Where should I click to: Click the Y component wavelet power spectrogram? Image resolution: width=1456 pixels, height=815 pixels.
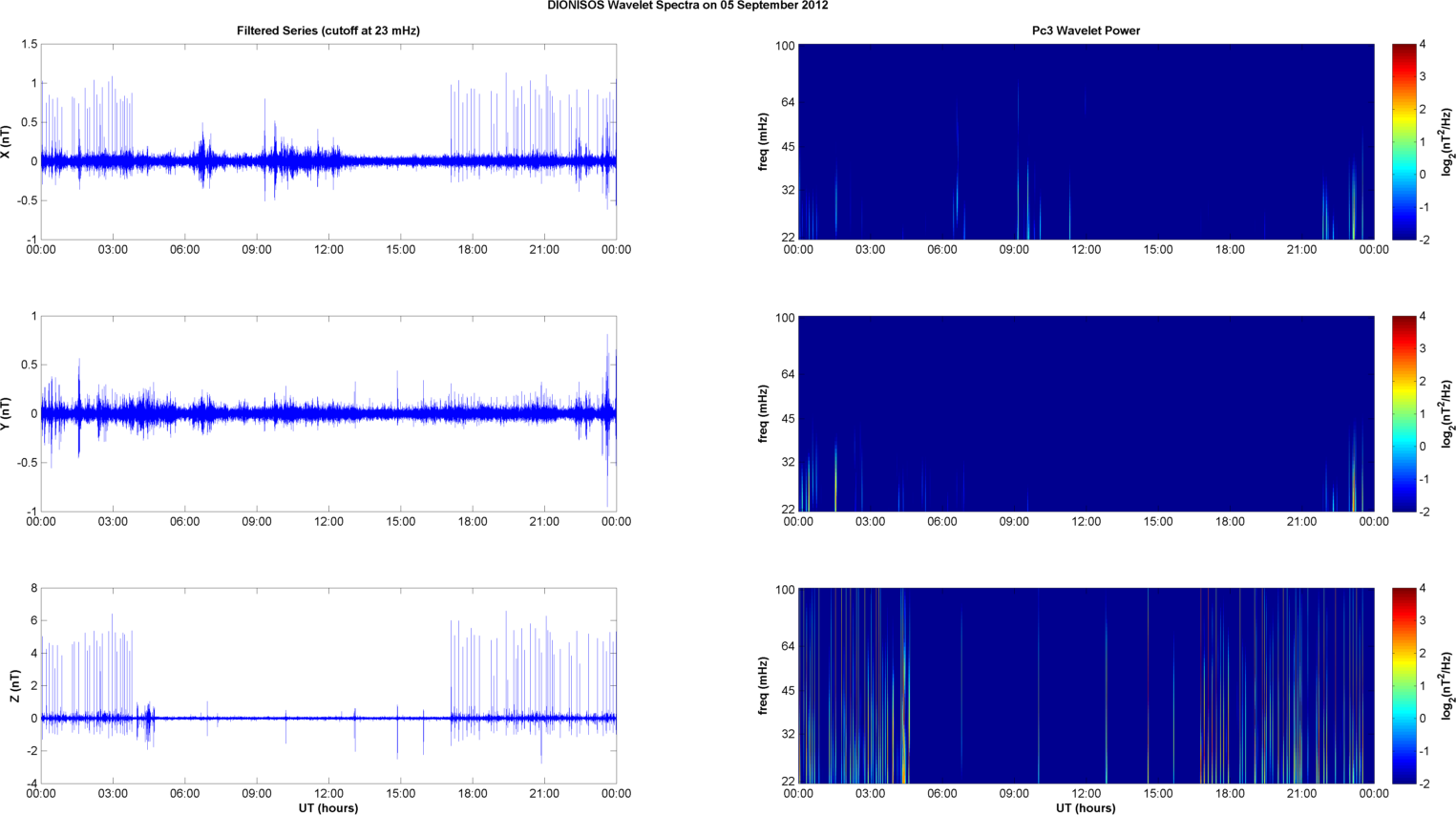(1086, 414)
